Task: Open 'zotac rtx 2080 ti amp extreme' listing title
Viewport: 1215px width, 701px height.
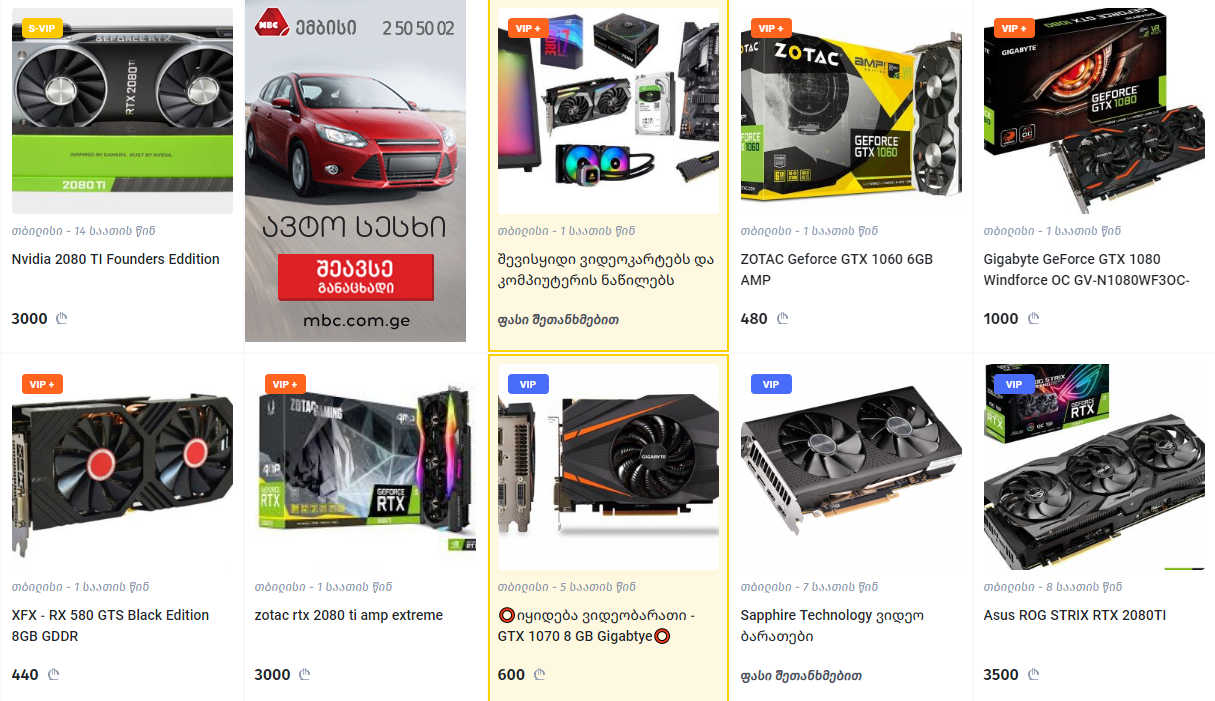Action: [349, 615]
